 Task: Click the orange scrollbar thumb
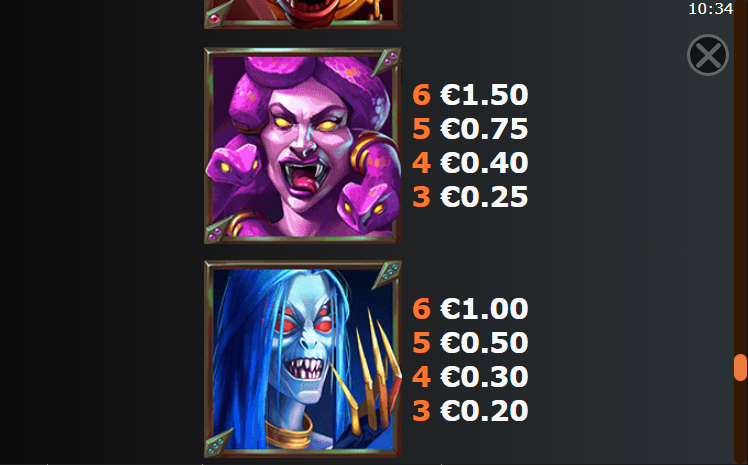click(740, 367)
